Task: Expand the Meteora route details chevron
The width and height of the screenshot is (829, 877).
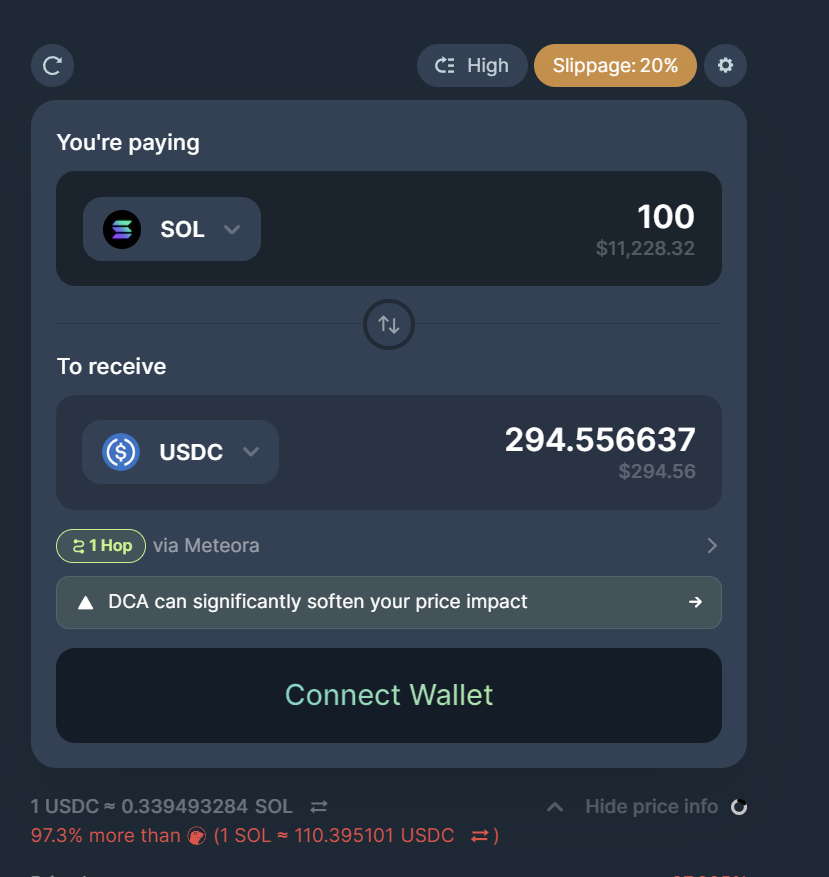Action: [712, 545]
